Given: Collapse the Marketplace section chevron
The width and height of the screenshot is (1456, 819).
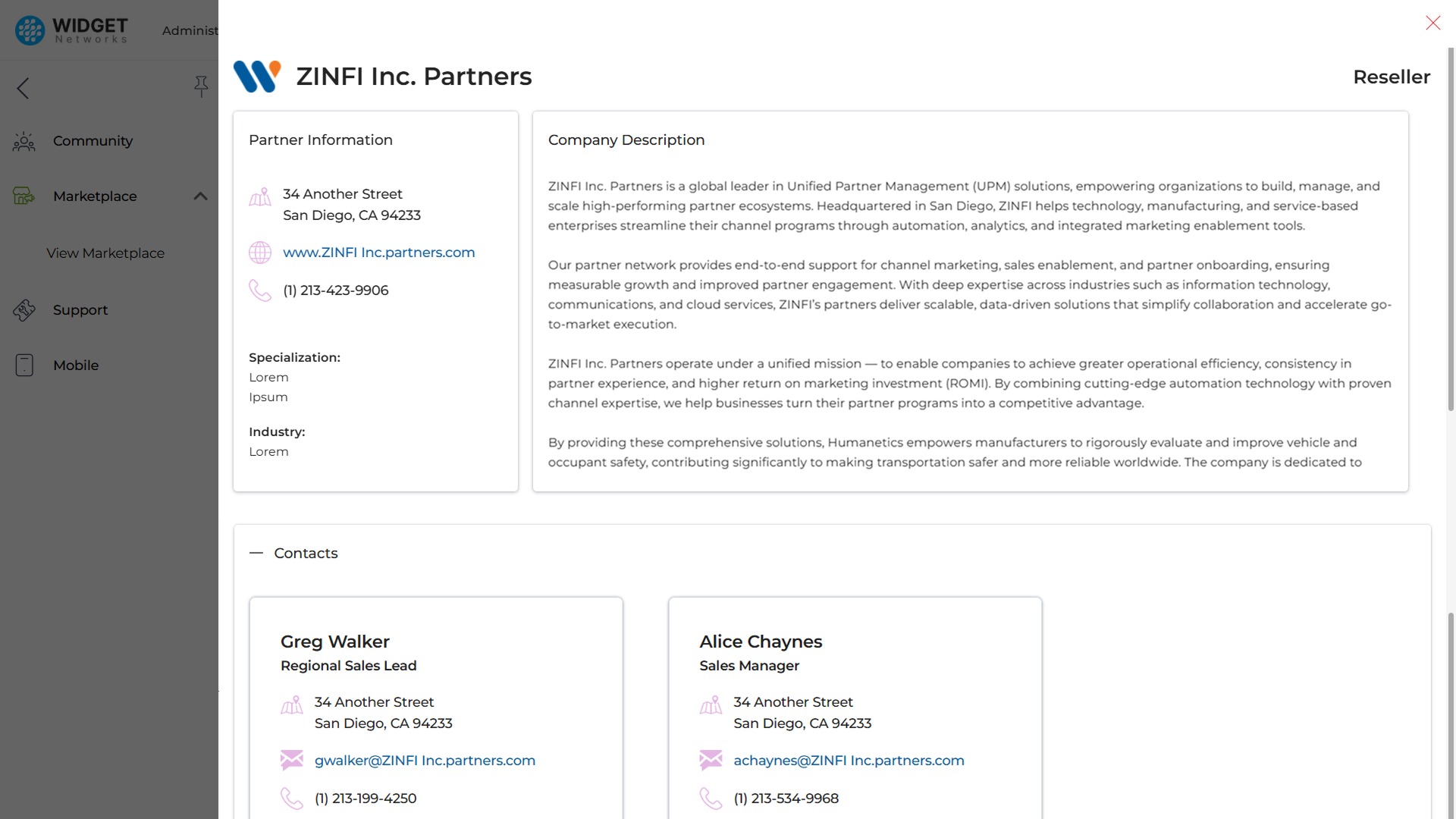Looking at the screenshot, I should [x=200, y=196].
